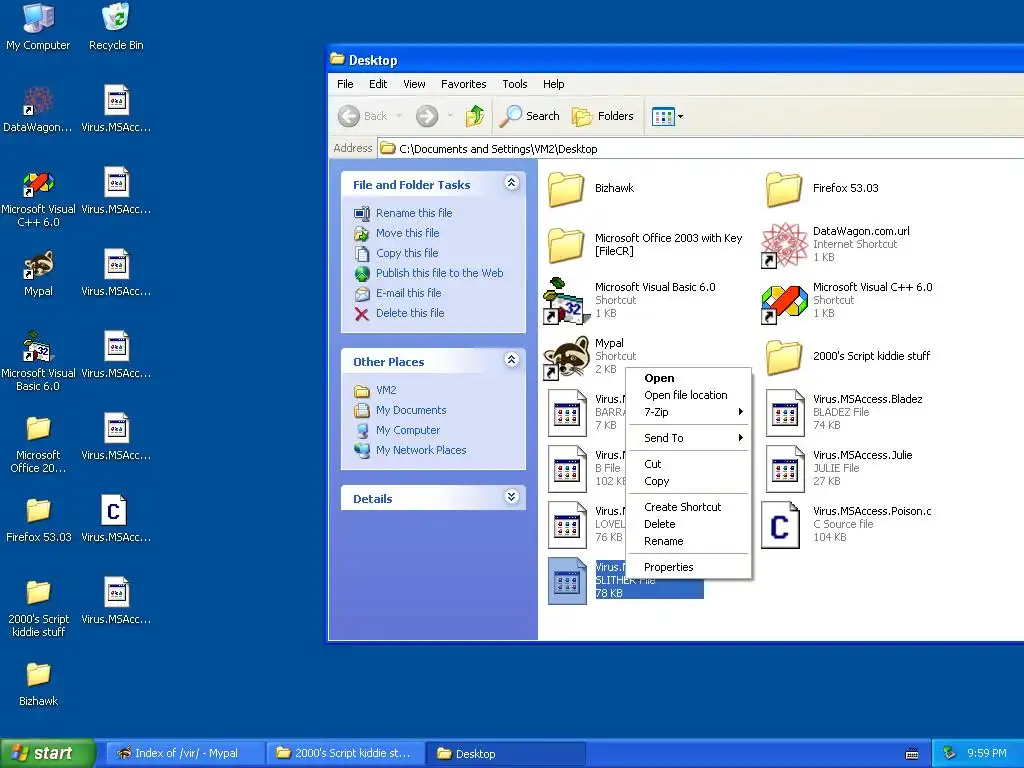
Task: Select Virus.MSAccess.Poison.c file in Explorer
Action: (847, 524)
